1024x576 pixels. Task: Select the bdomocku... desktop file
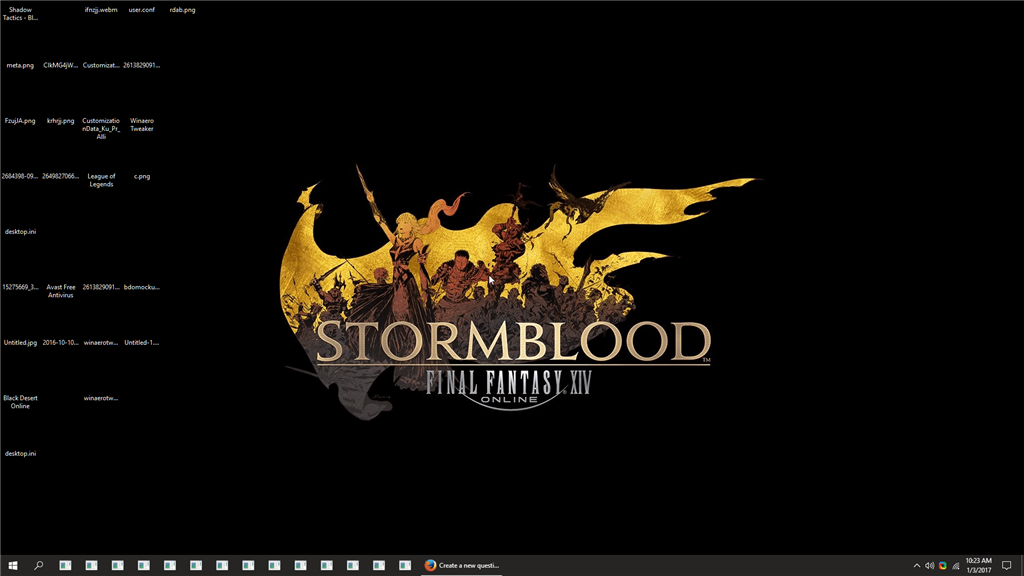coord(142,287)
